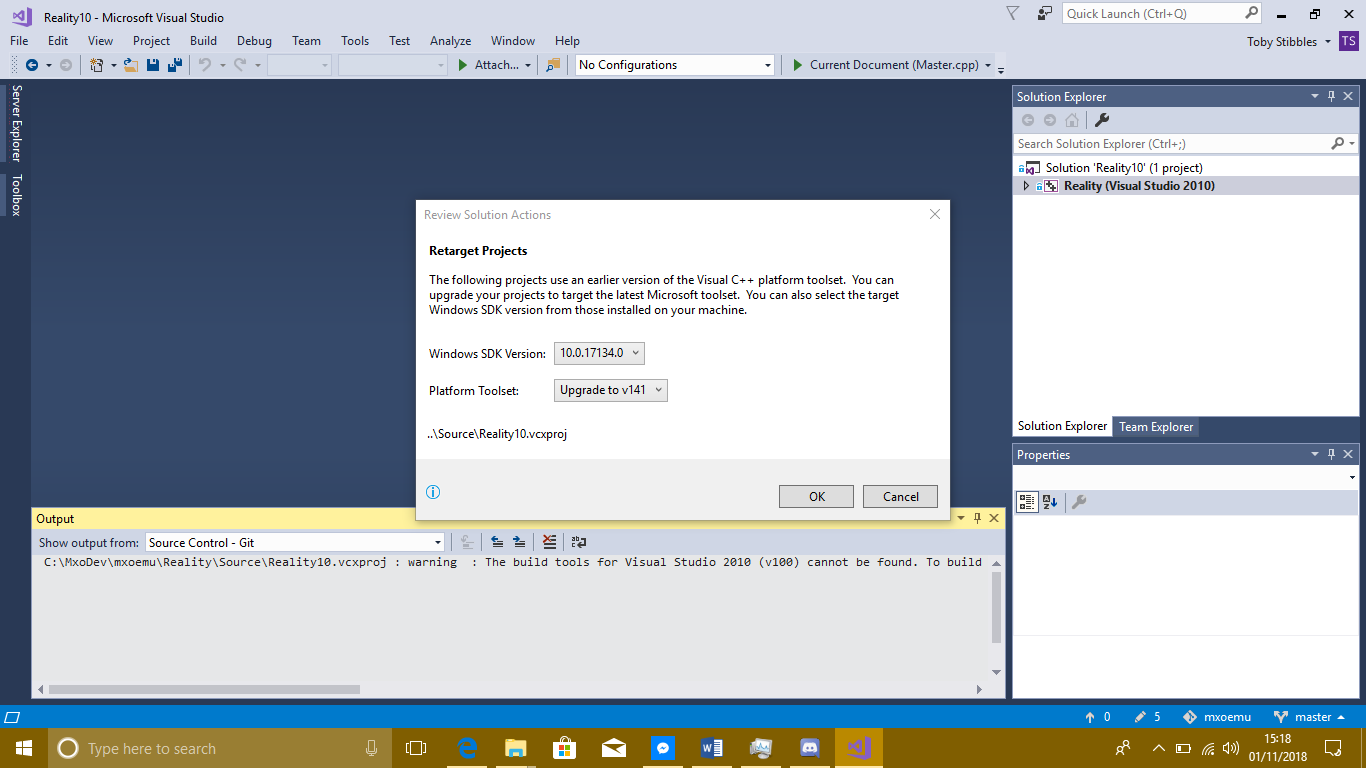Click Cancel in Retarget Projects dialog
The height and width of the screenshot is (768, 1366).
[x=900, y=497]
